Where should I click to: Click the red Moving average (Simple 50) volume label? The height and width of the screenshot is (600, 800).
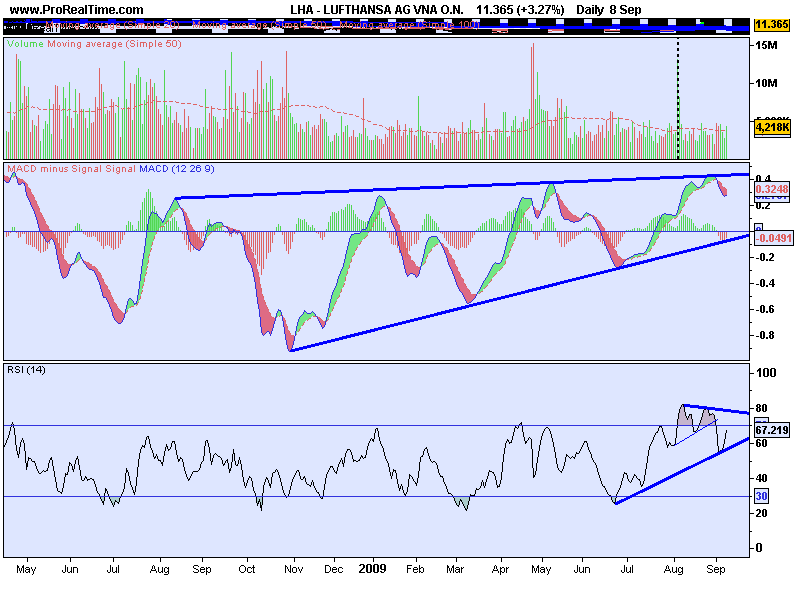(114, 44)
